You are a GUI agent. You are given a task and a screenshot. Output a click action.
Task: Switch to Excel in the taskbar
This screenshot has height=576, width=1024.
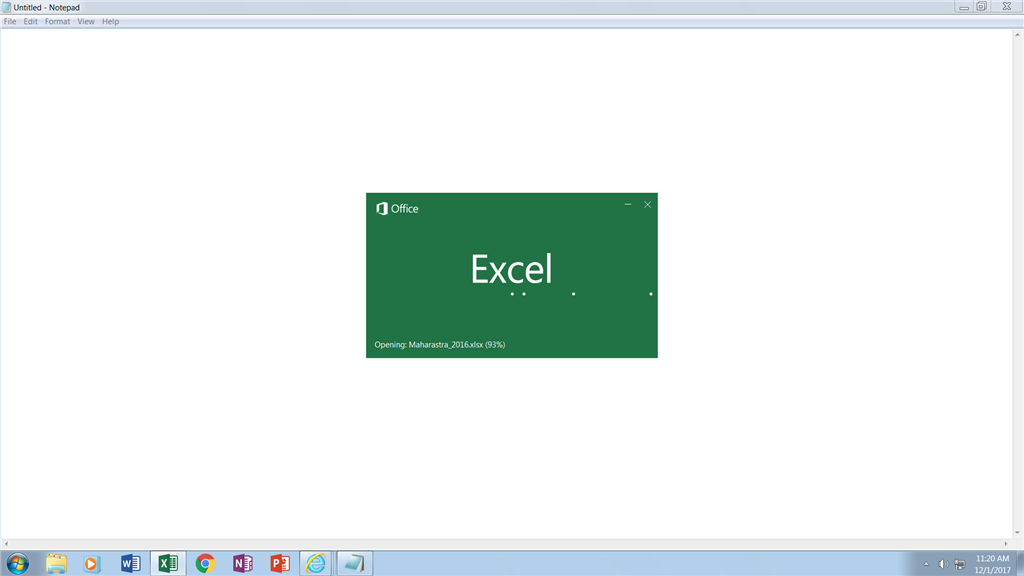coord(168,563)
